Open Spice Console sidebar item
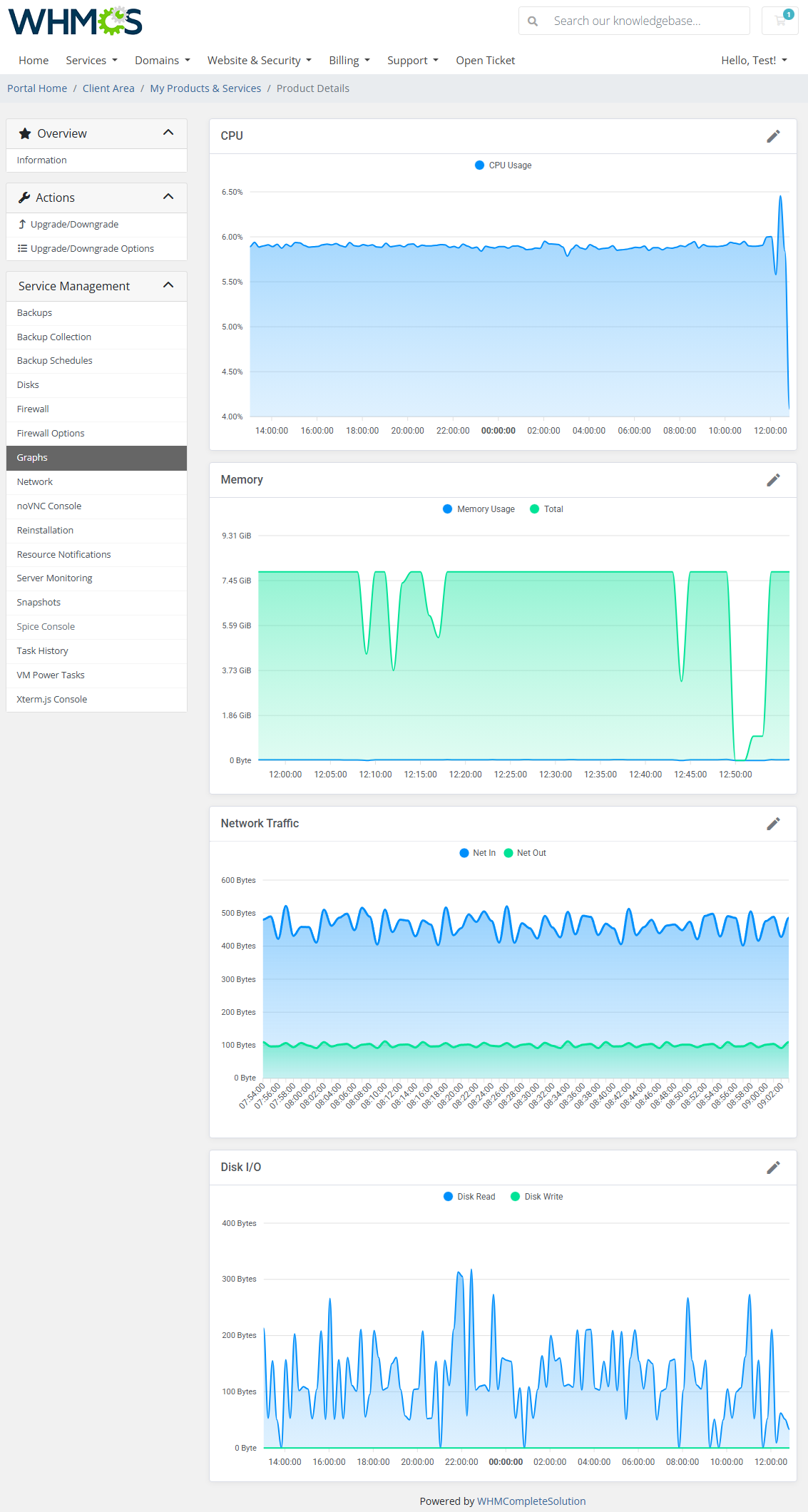The height and width of the screenshot is (1512, 808). click(96, 627)
